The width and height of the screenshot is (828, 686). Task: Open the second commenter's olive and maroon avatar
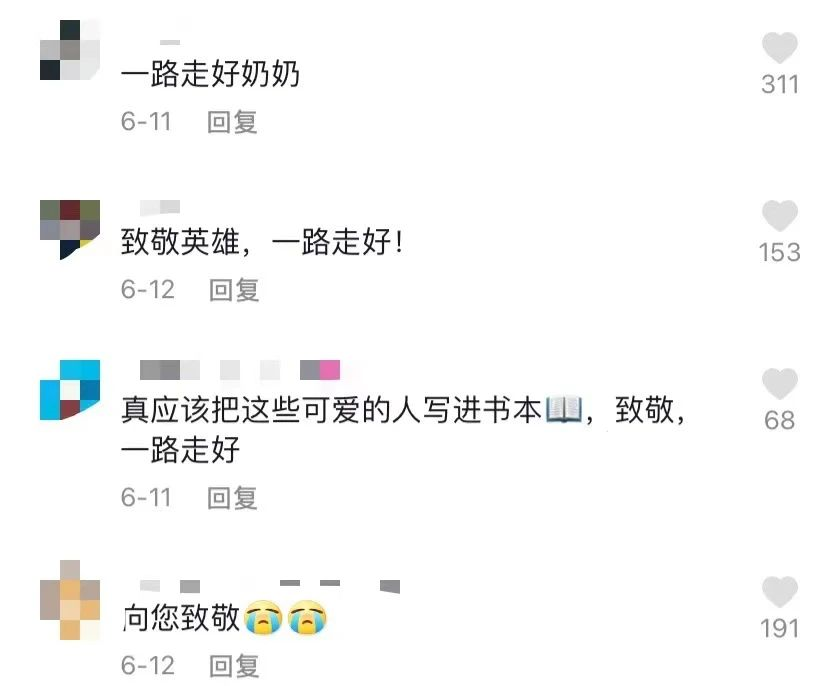click(70, 230)
